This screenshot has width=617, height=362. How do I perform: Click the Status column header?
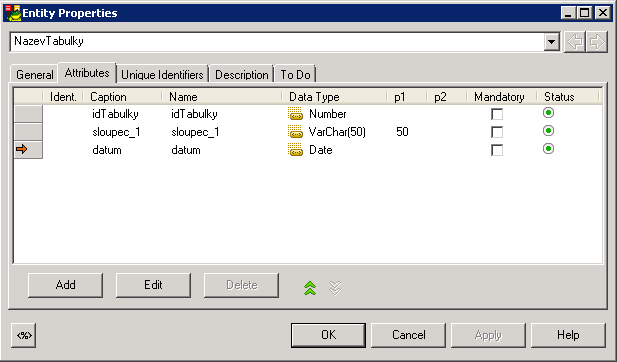tap(568, 97)
